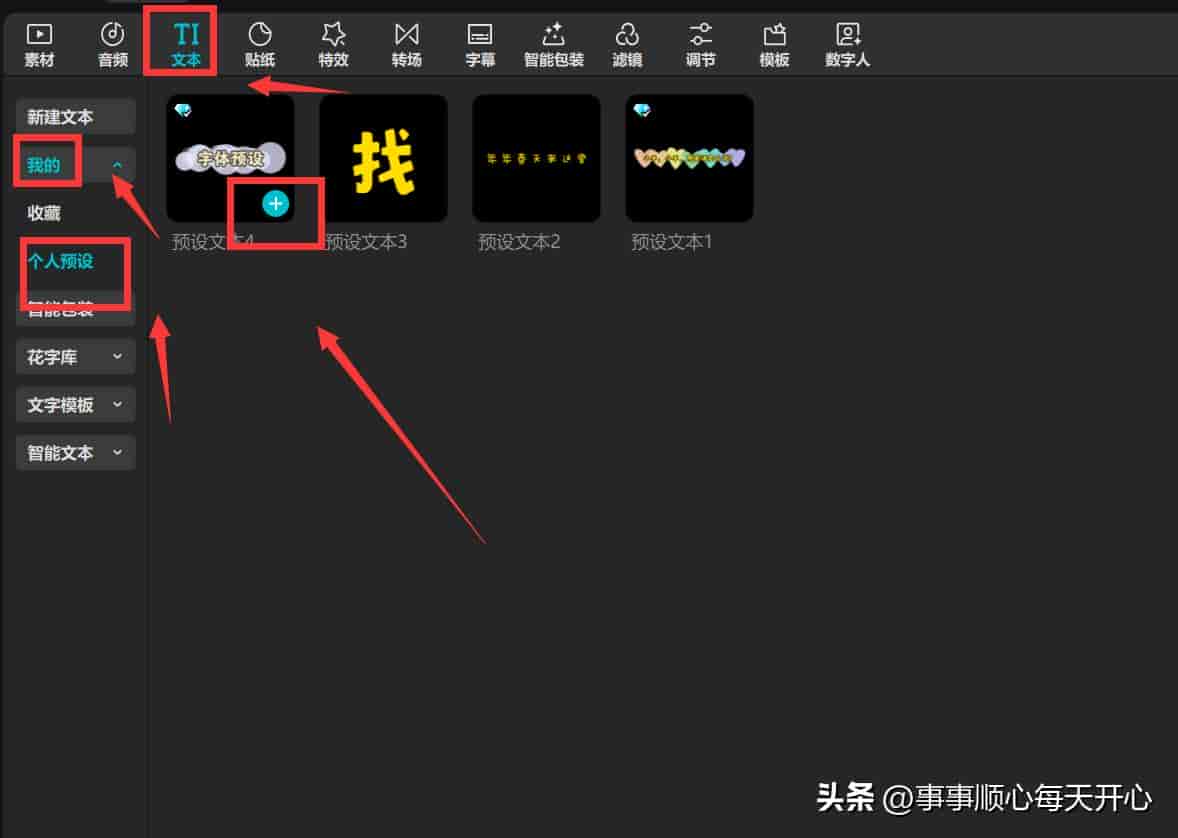Open the 特效 effects tab
The image size is (1178, 838).
coord(333,45)
